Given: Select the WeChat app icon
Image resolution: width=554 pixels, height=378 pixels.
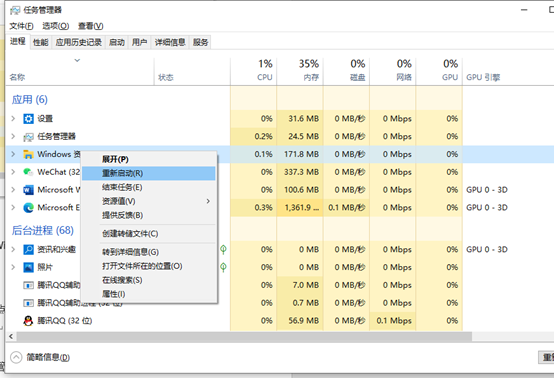Looking at the screenshot, I should (x=28, y=172).
